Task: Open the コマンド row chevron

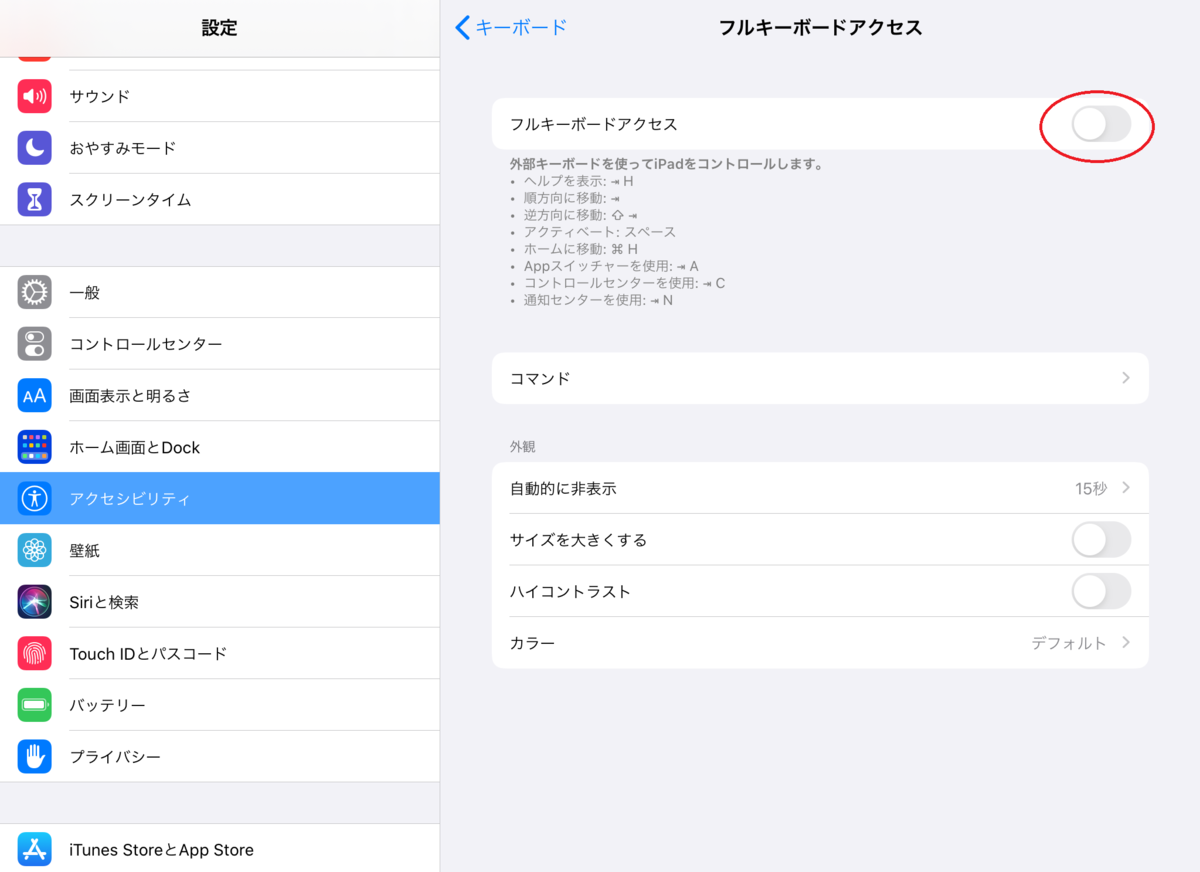Action: tap(1126, 378)
